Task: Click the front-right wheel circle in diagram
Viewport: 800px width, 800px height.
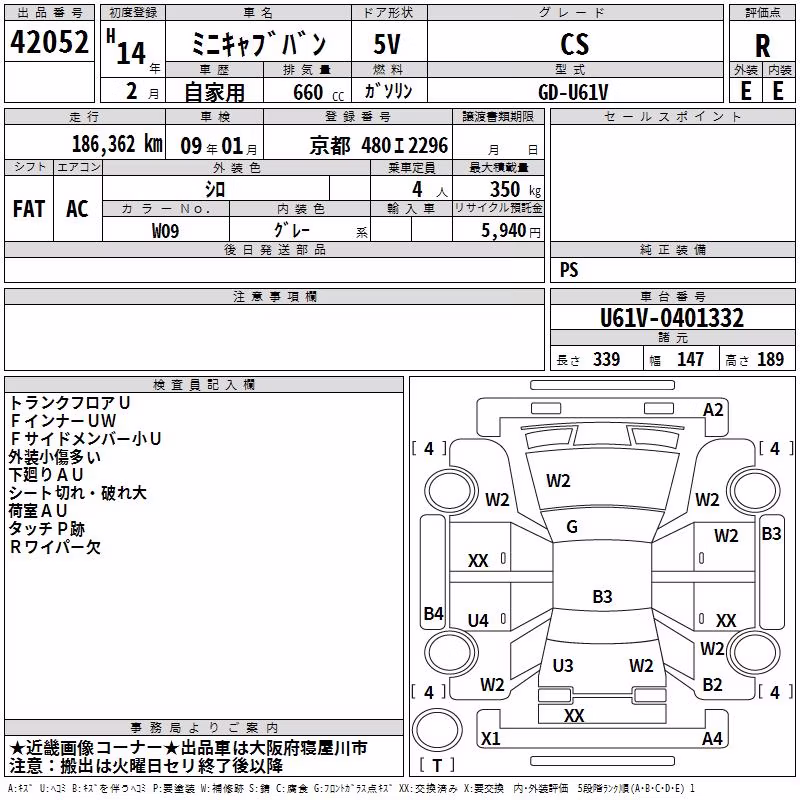Action: (x=753, y=491)
